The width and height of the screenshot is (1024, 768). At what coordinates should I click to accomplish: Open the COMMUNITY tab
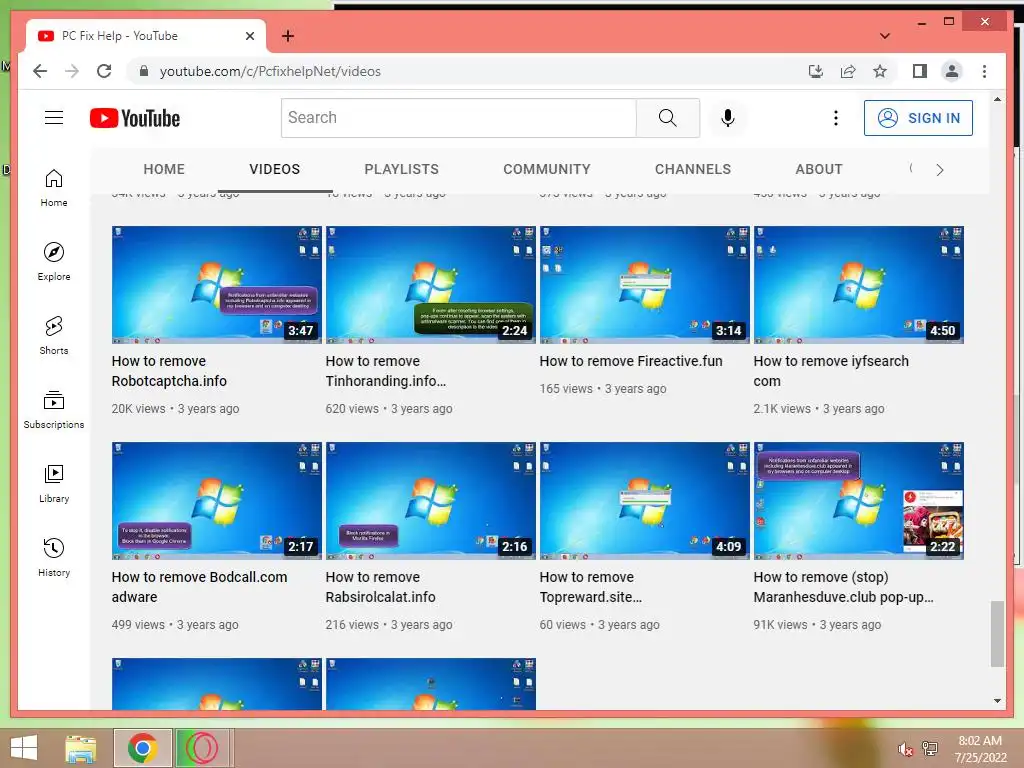click(547, 169)
